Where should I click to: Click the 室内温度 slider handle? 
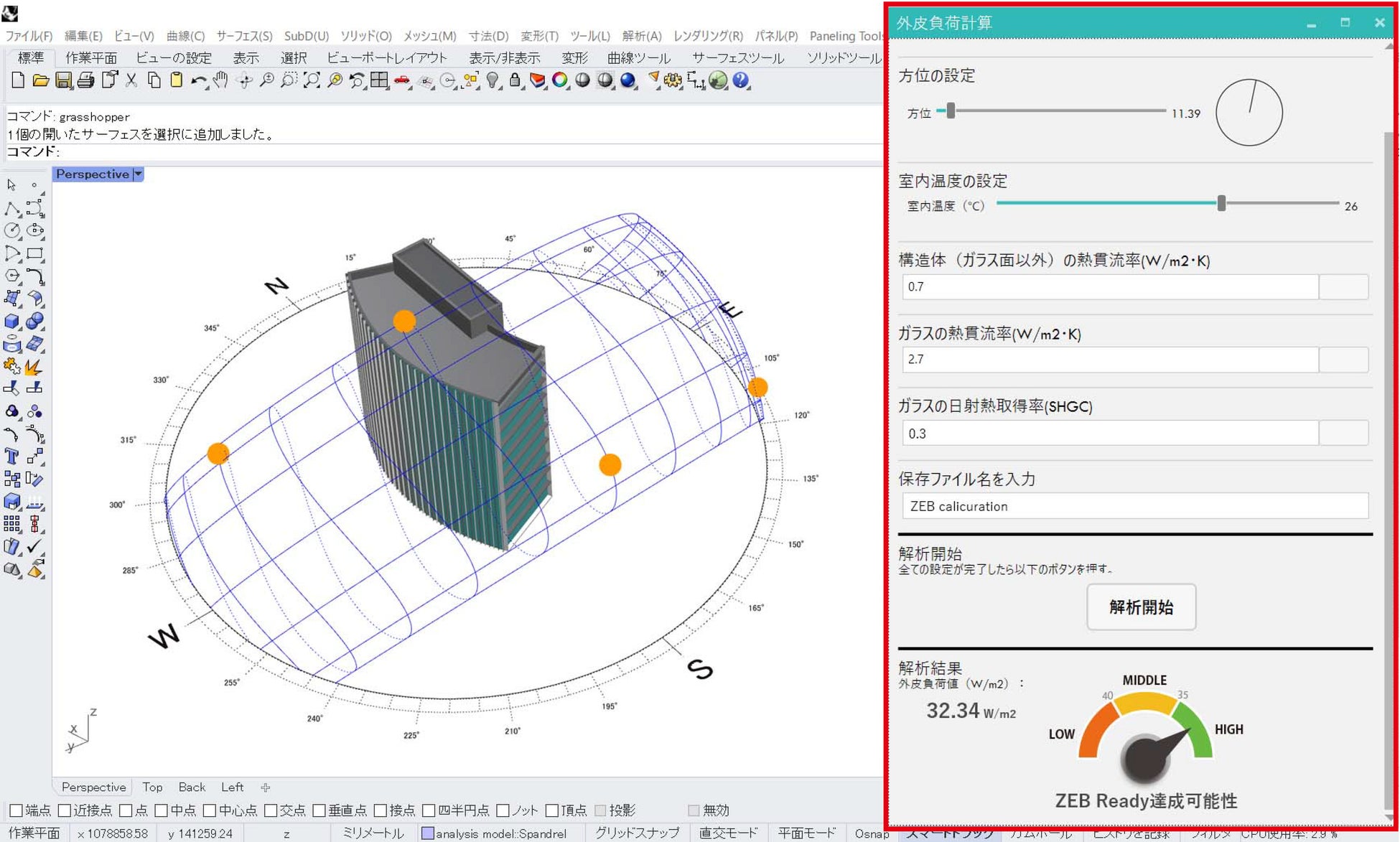pyautogui.click(x=1221, y=204)
